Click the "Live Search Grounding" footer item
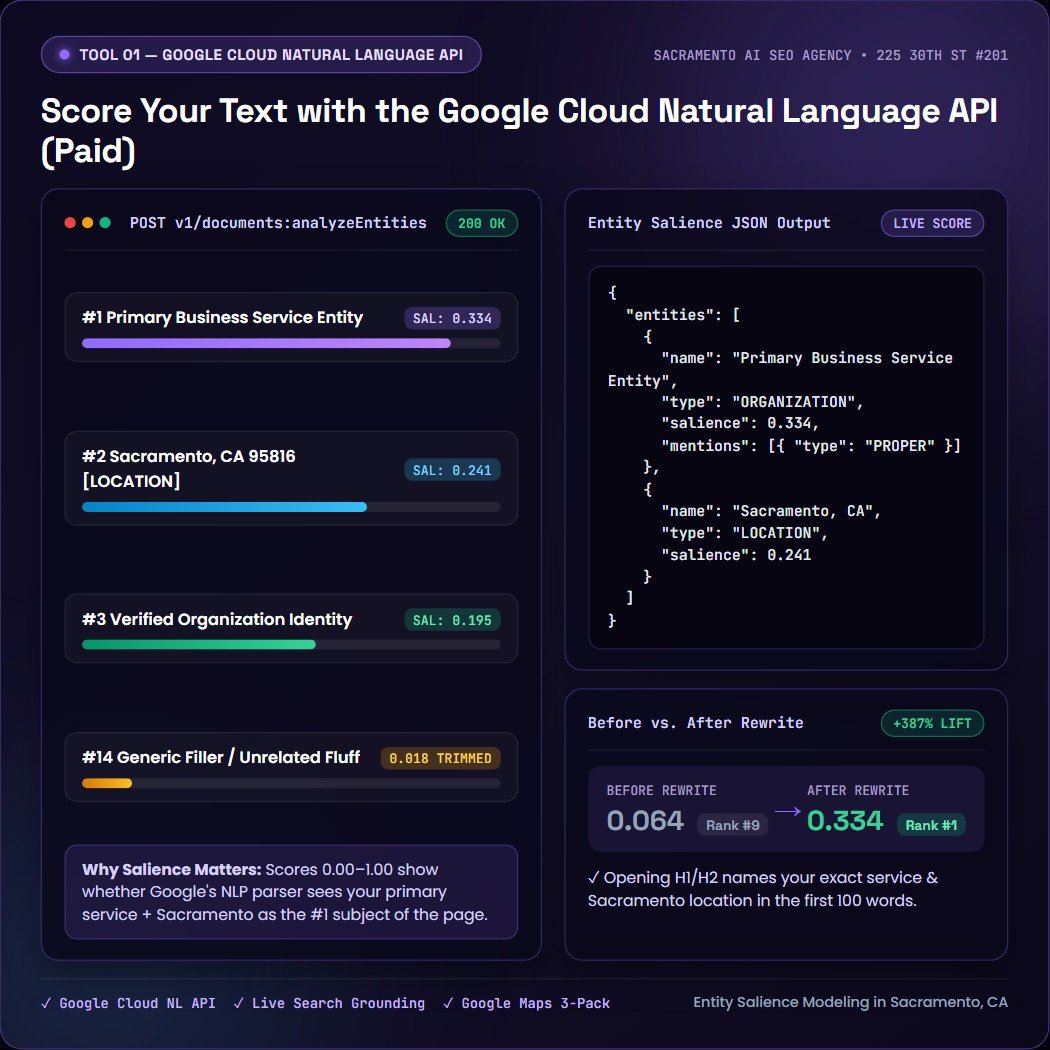Image resolution: width=1050 pixels, height=1050 pixels. pyautogui.click(x=329, y=1003)
